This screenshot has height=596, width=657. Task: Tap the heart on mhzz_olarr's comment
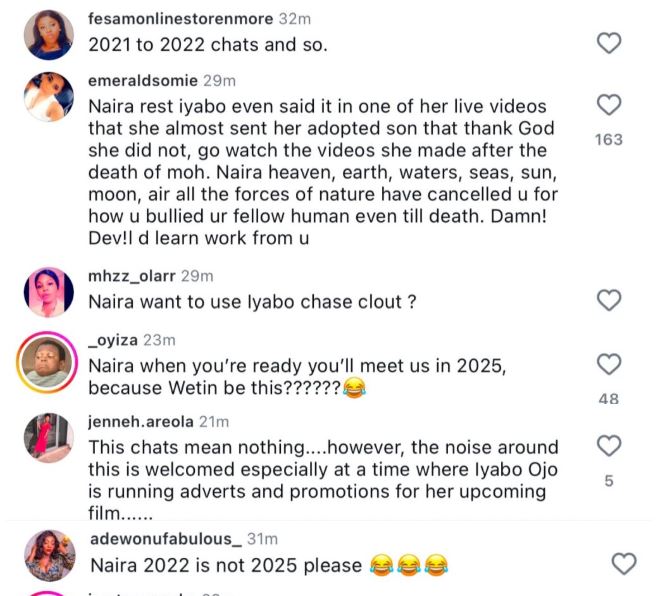(608, 300)
